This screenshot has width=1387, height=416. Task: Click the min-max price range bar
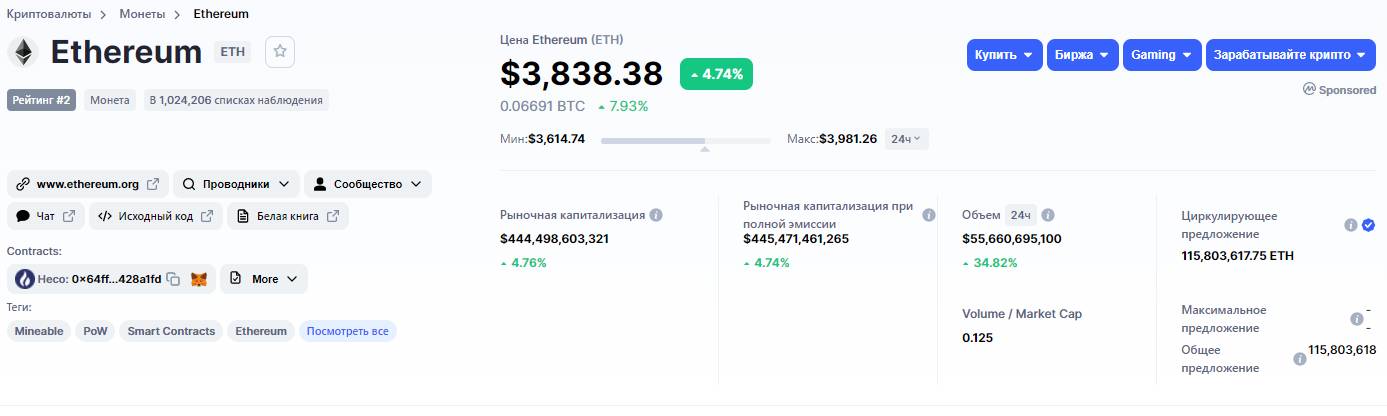(x=685, y=141)
